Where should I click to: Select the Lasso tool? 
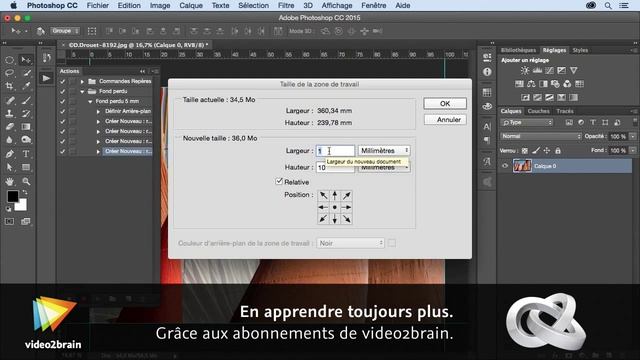coord(9,73)
